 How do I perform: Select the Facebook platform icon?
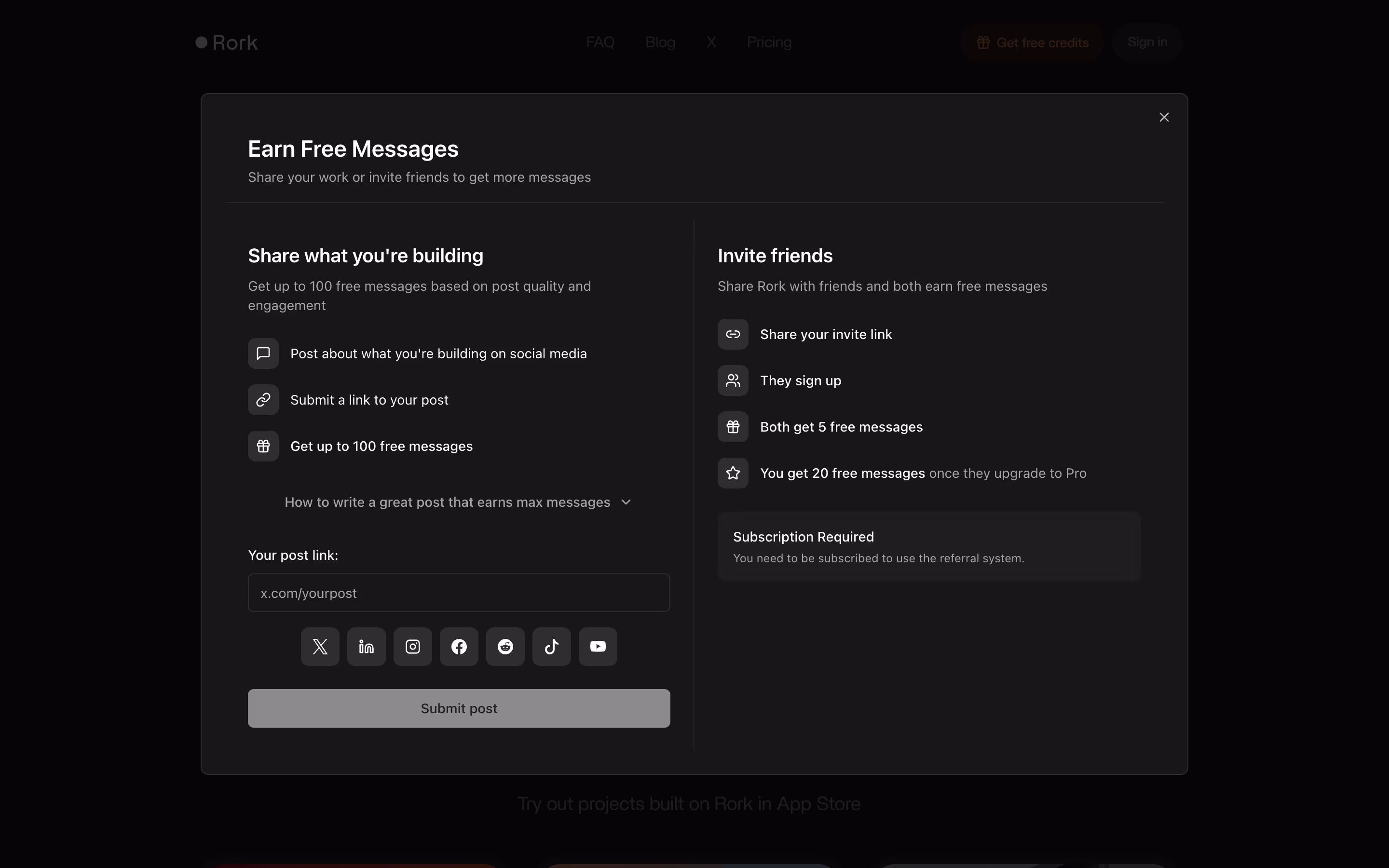459,646
